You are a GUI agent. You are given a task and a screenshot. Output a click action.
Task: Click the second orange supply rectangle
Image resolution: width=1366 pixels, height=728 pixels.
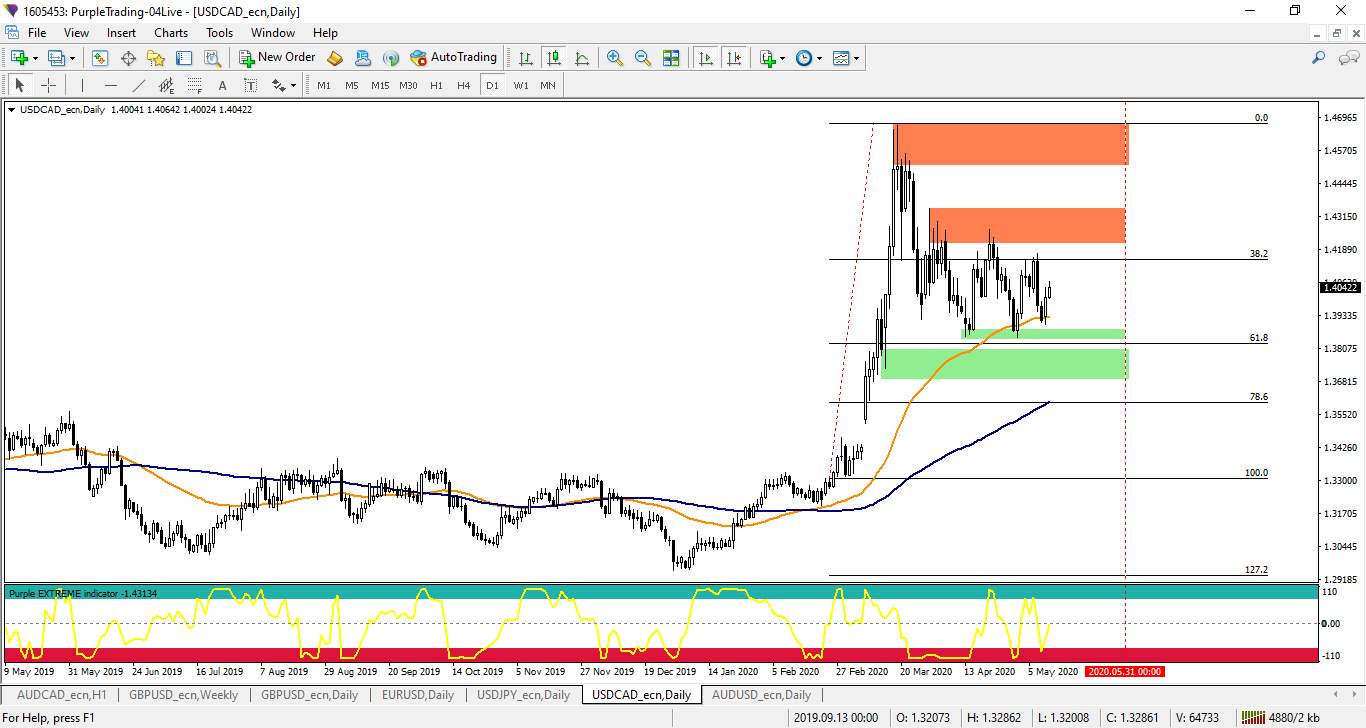pos(1027,225)
